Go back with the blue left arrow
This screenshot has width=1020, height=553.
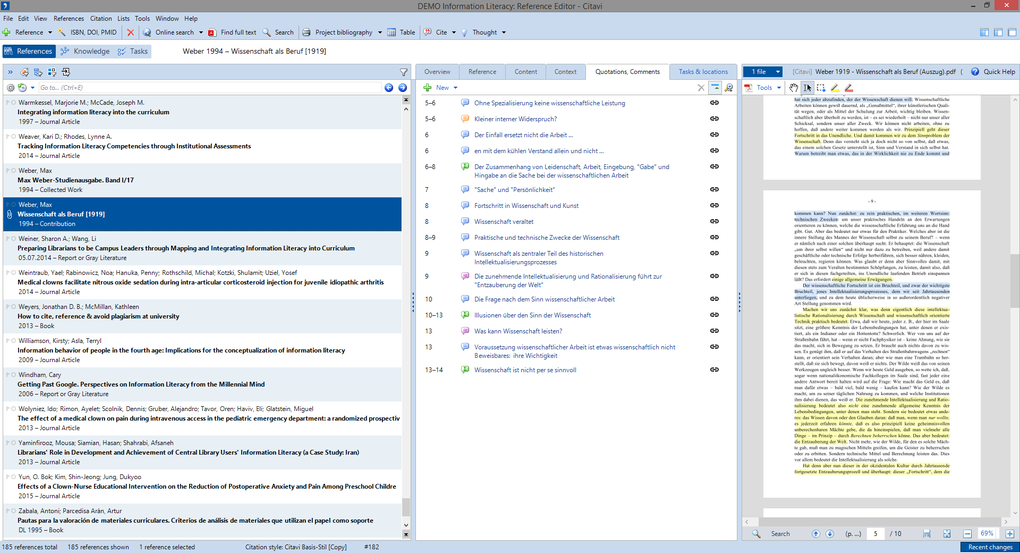[389, 87]
